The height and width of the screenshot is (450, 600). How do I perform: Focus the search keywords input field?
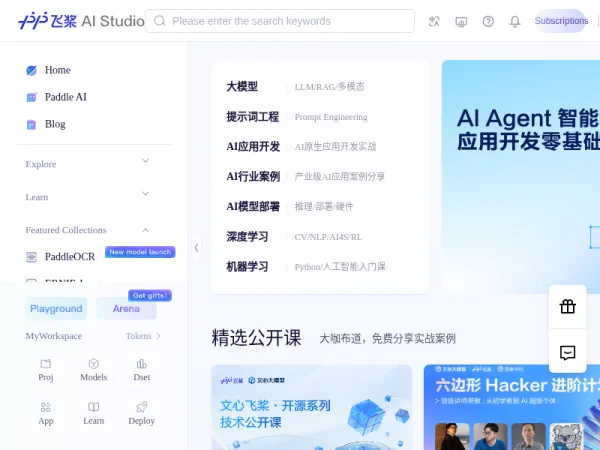280,21
